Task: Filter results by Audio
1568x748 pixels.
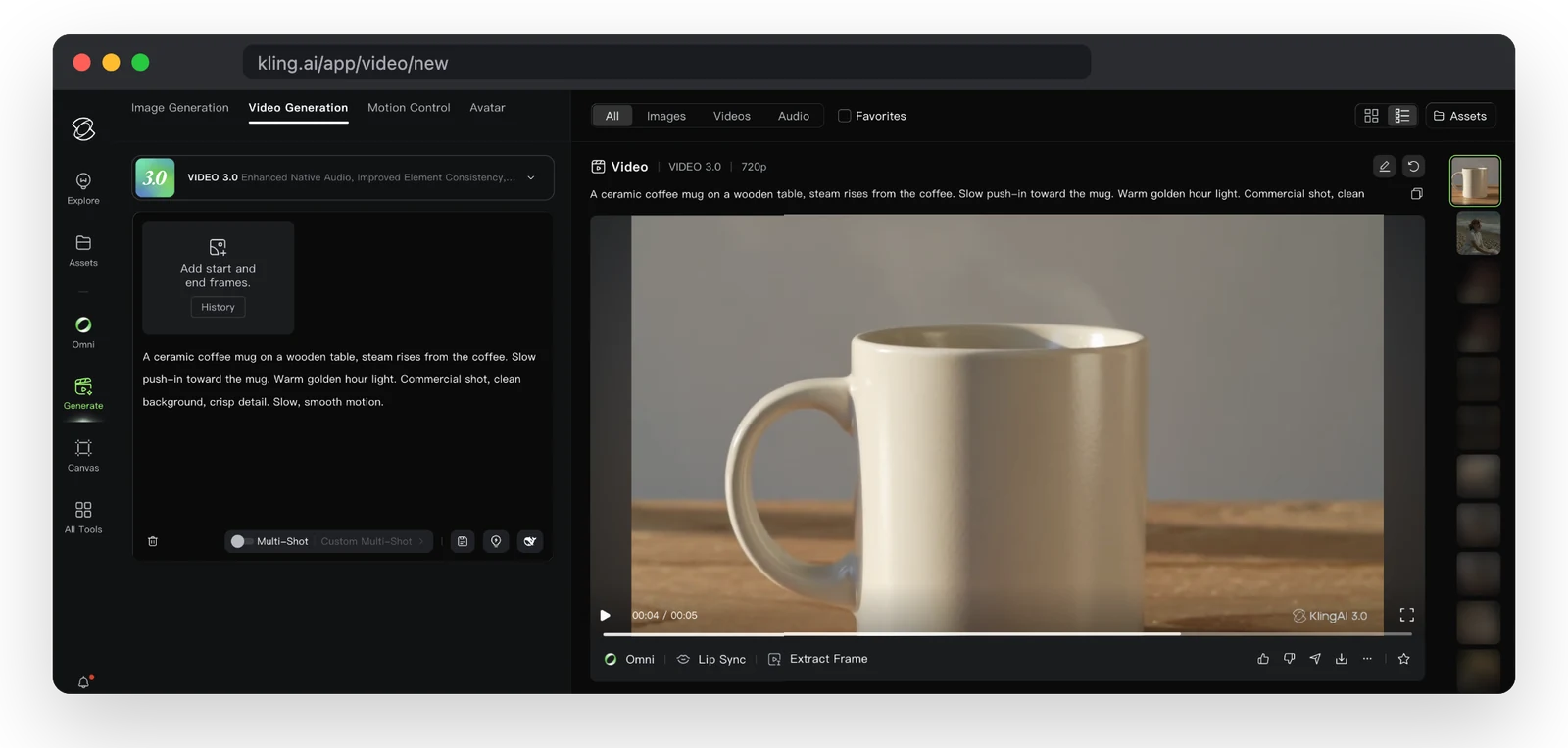Action: [794, 116]
